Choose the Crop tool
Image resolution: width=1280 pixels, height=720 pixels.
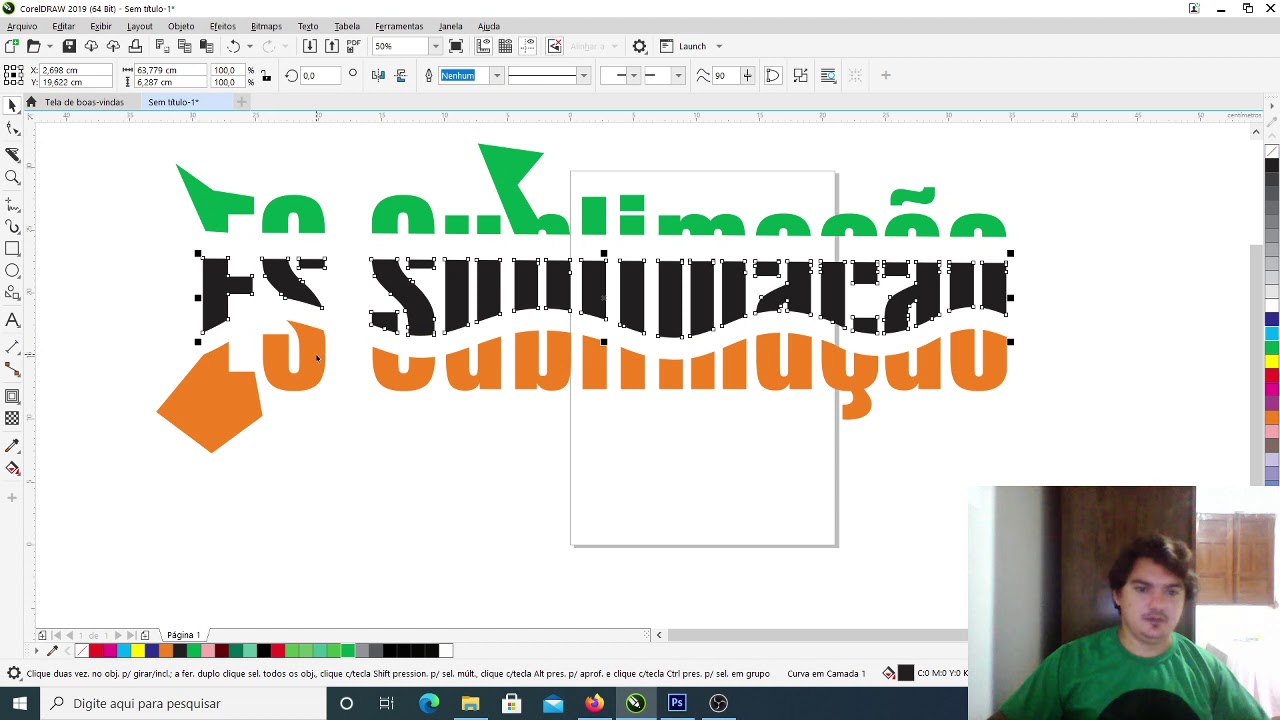pyautogui.click(x=12, y=154)
